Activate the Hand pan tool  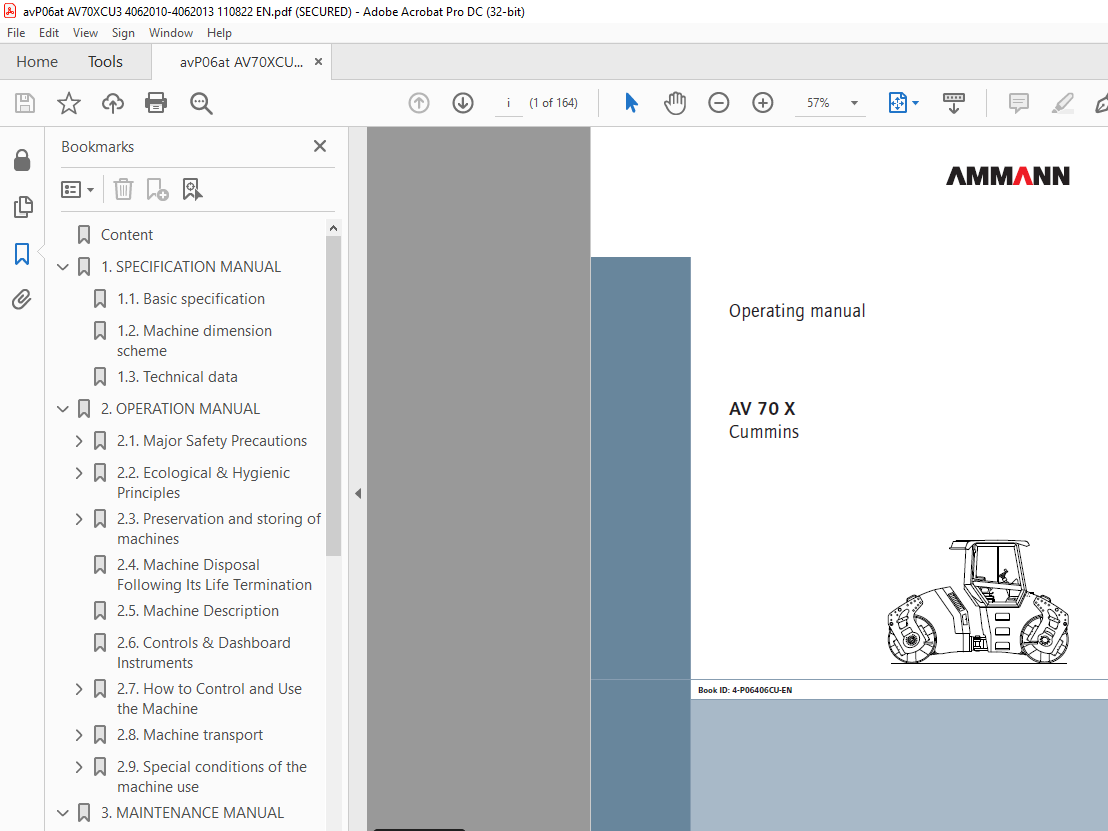tap(675, 103)
